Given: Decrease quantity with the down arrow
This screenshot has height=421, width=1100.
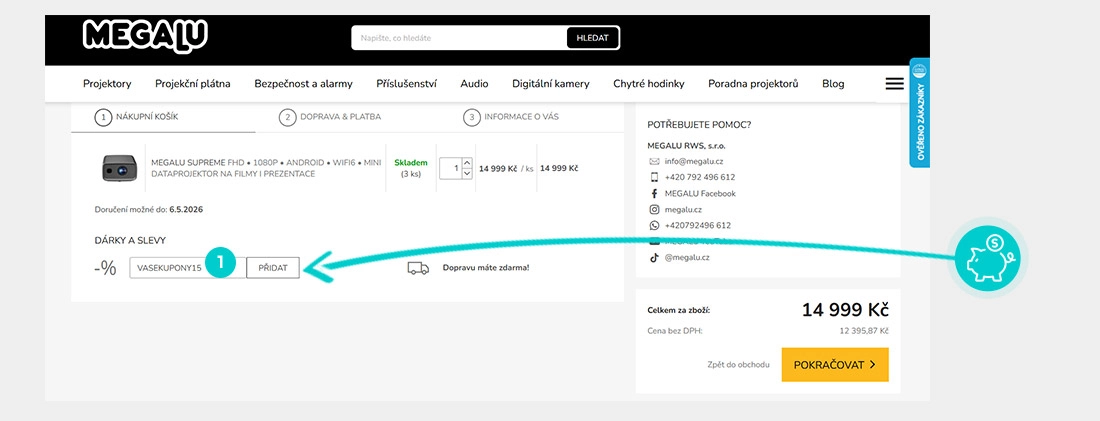Looking at the screenshot, I should click(x=468, y=173).
